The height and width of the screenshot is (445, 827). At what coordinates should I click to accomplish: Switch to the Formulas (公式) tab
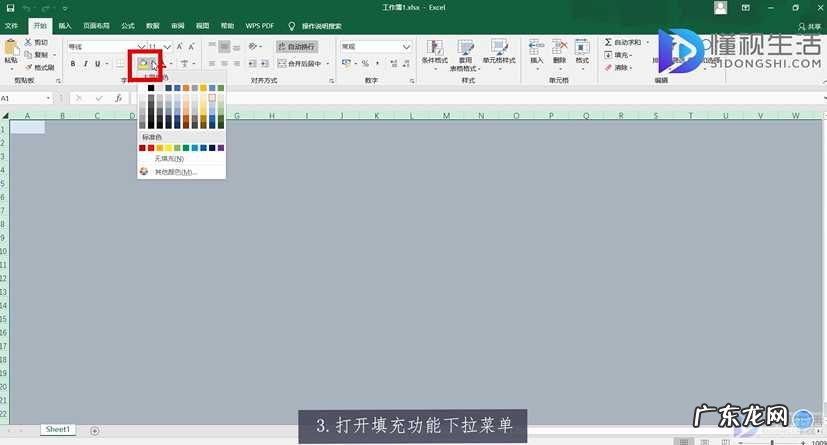click(x=128, y=26)
